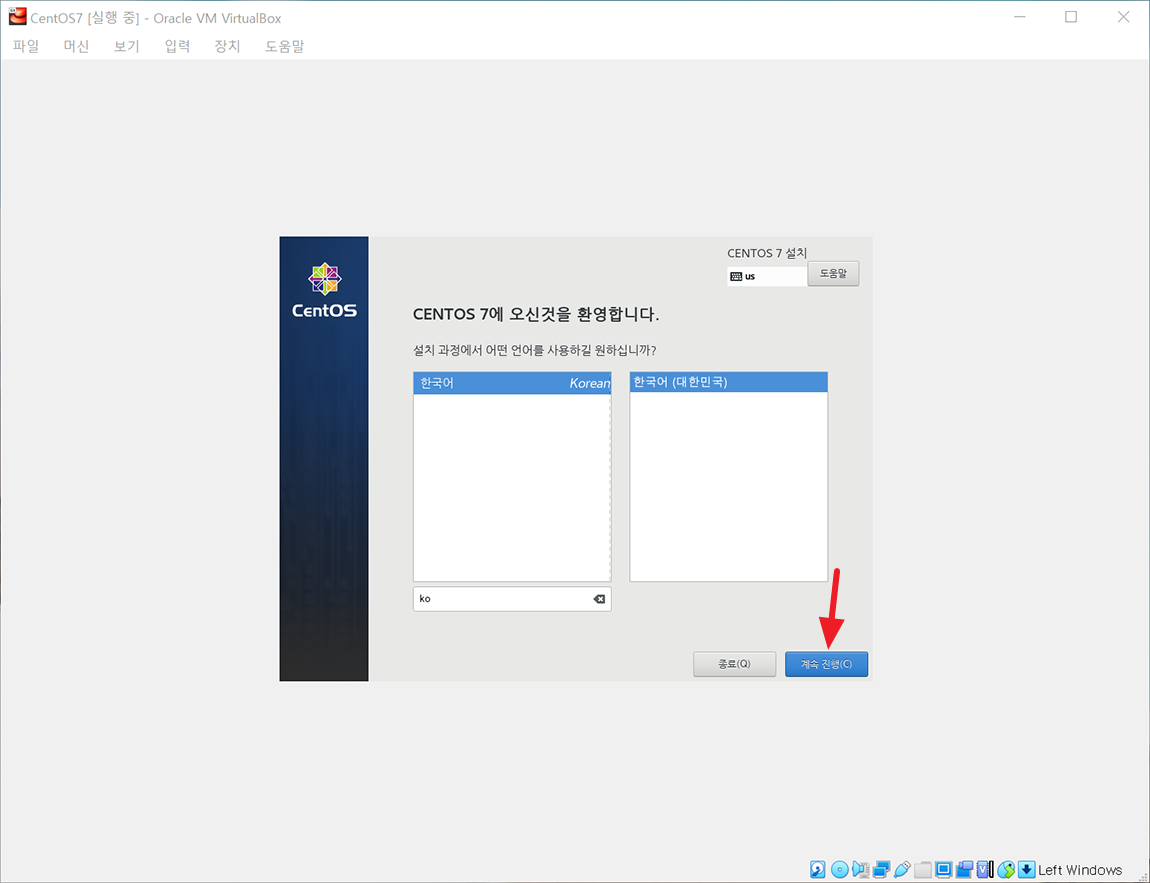Open the 머신 menu

[76, 46]
